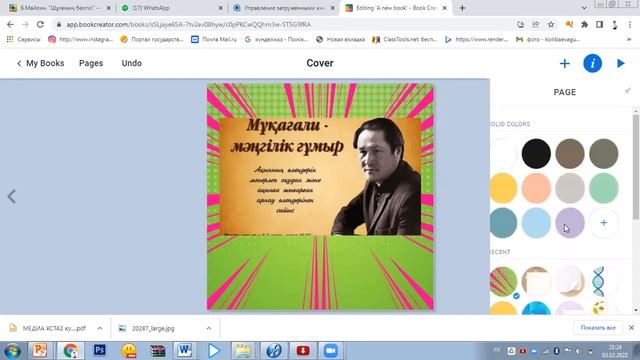Click the Undo button
The height and width of the screenshot is (360, 640).
[131, 63]
